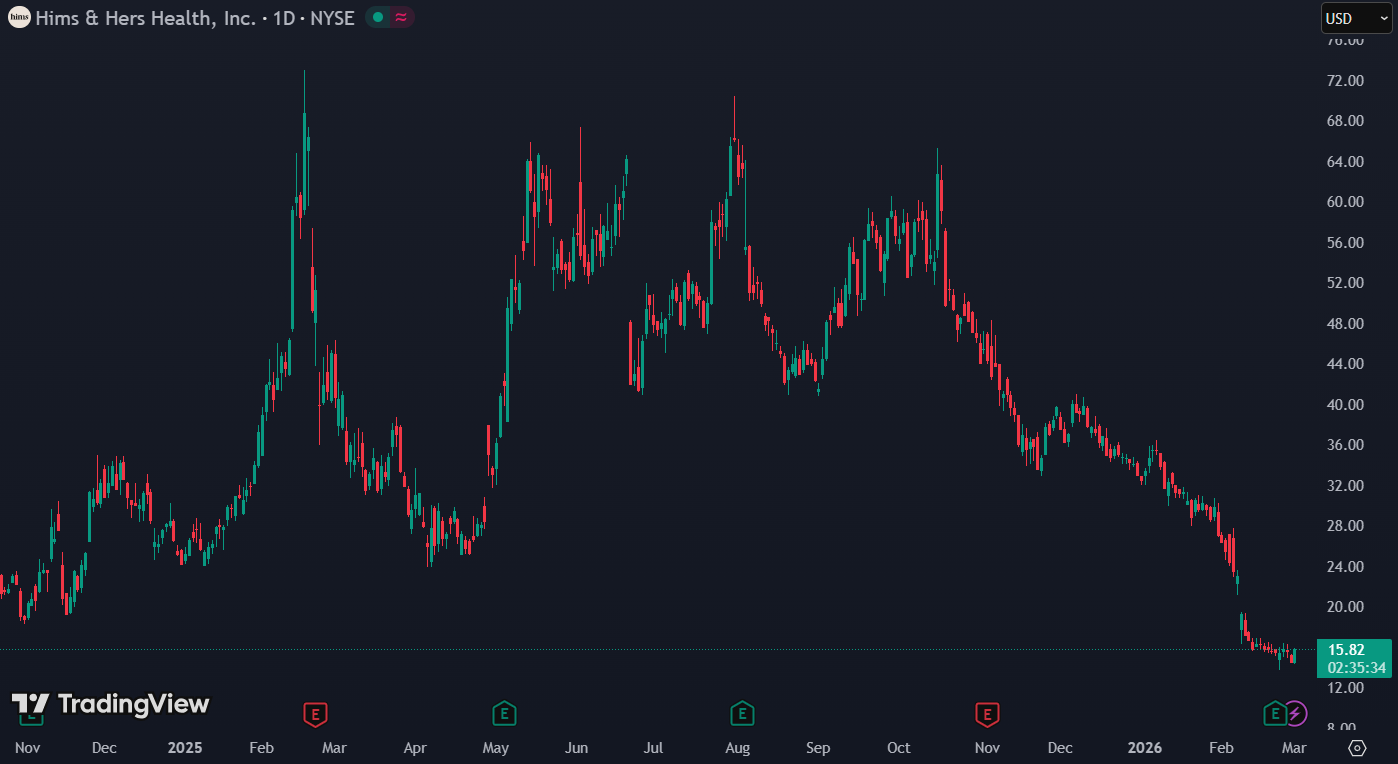The width and height of the screenshot is (1398, 764).
Task: Click the 15.82 current price label
Action: 1346,650
